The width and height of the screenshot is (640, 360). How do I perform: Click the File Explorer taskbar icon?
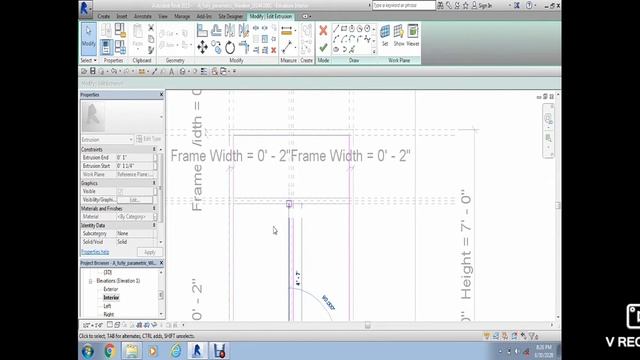click(131, 351)
